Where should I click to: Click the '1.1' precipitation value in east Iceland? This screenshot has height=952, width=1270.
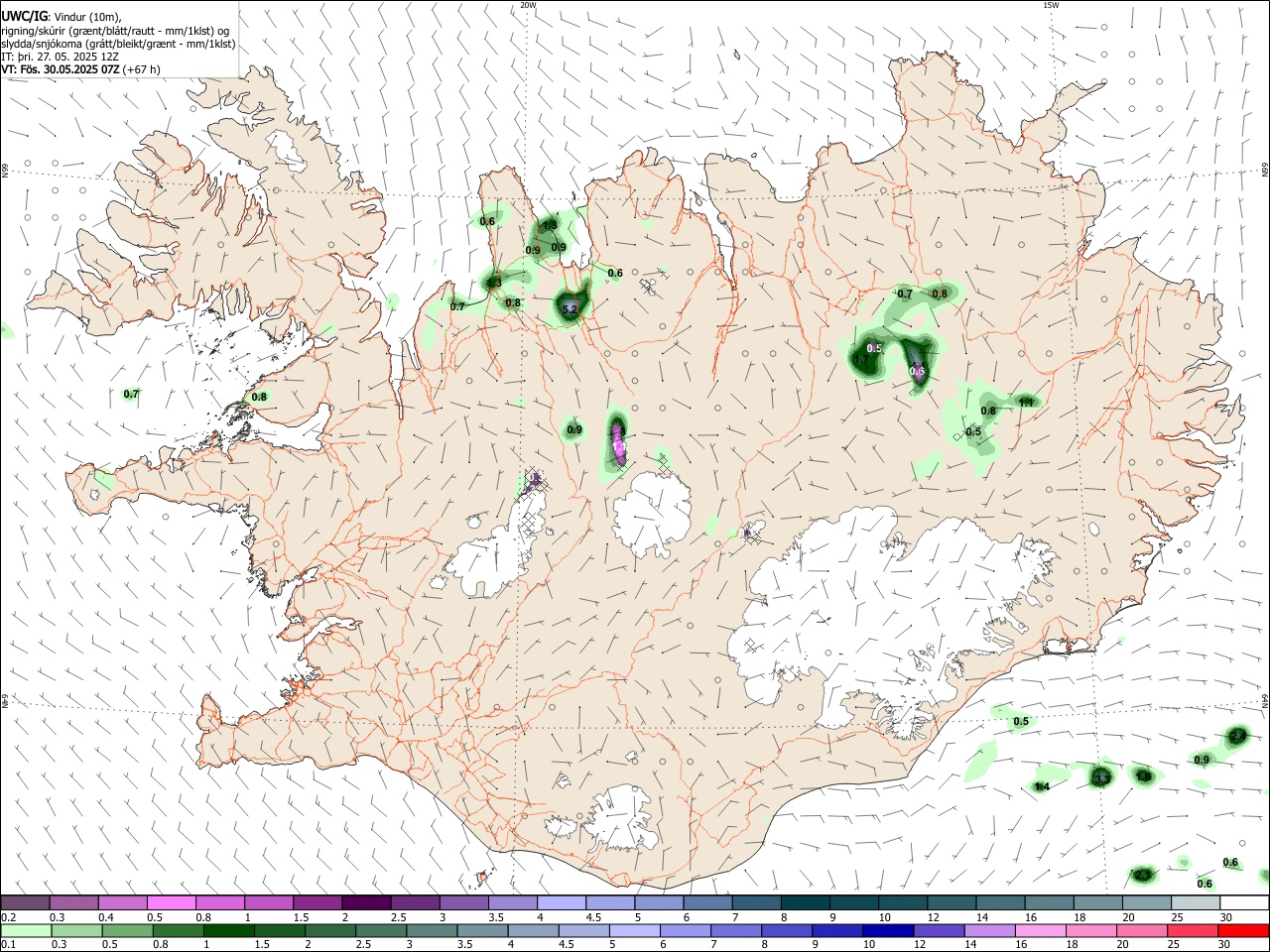pos(1026,403)
